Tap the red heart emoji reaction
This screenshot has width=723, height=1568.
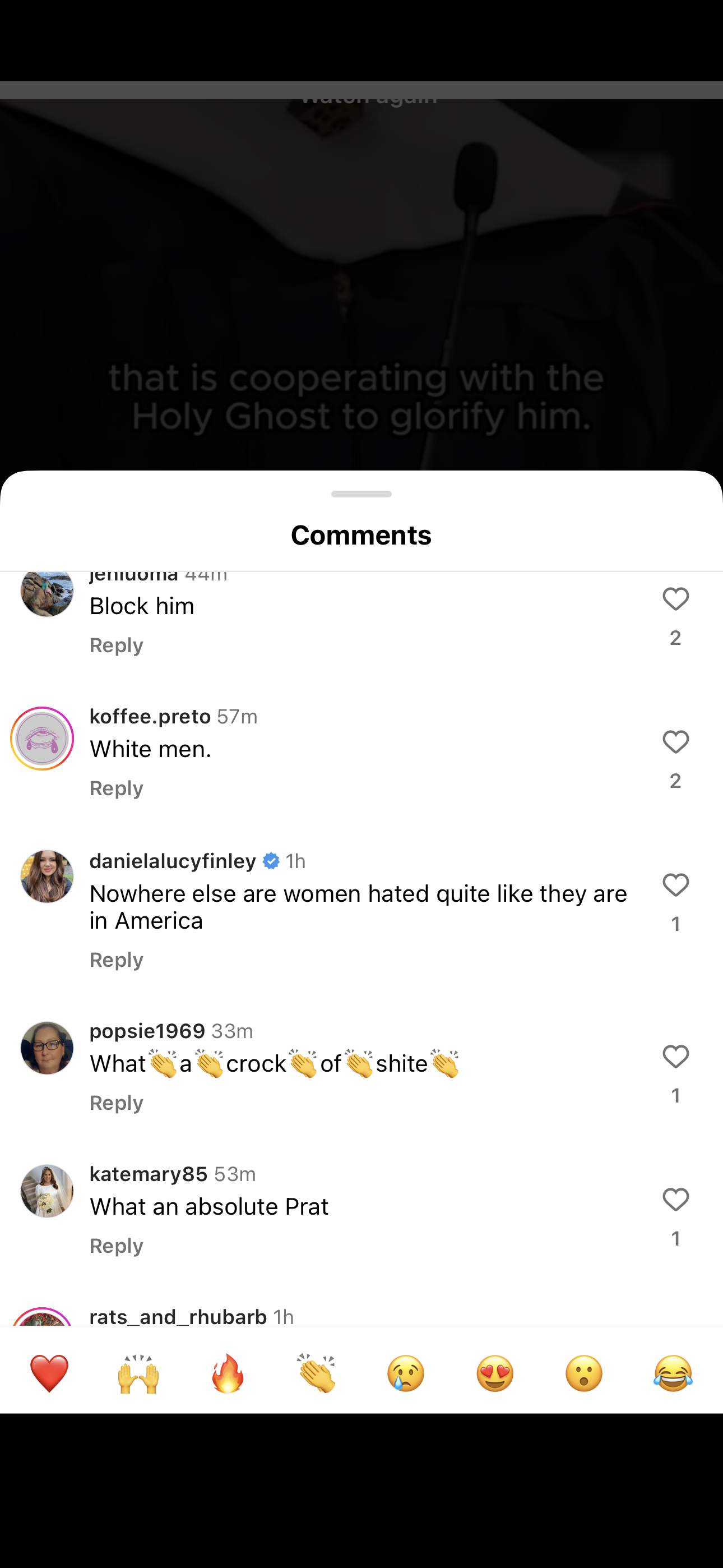pos(49,1374)
